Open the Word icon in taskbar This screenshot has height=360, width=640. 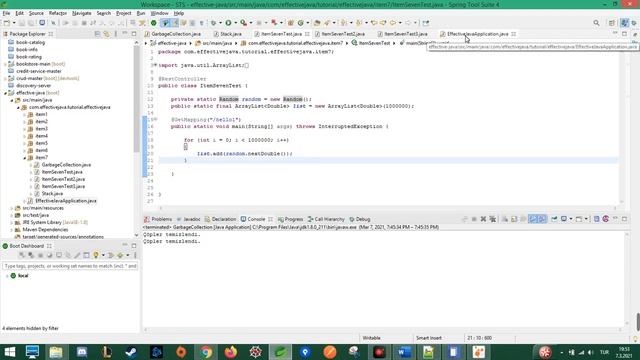(x=404, y=352)
